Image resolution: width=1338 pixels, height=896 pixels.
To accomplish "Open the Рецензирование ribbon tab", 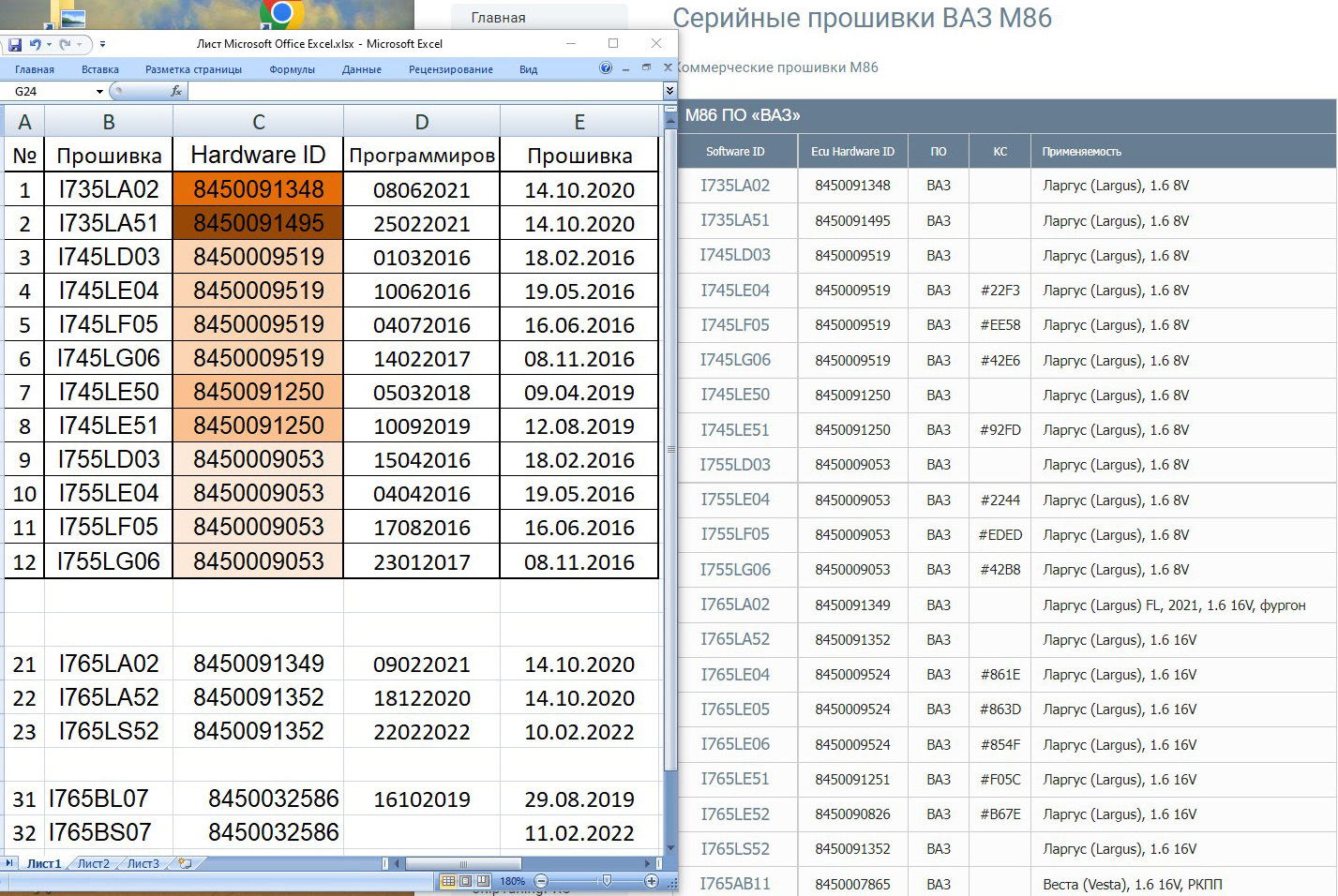I will click(451, 69).
